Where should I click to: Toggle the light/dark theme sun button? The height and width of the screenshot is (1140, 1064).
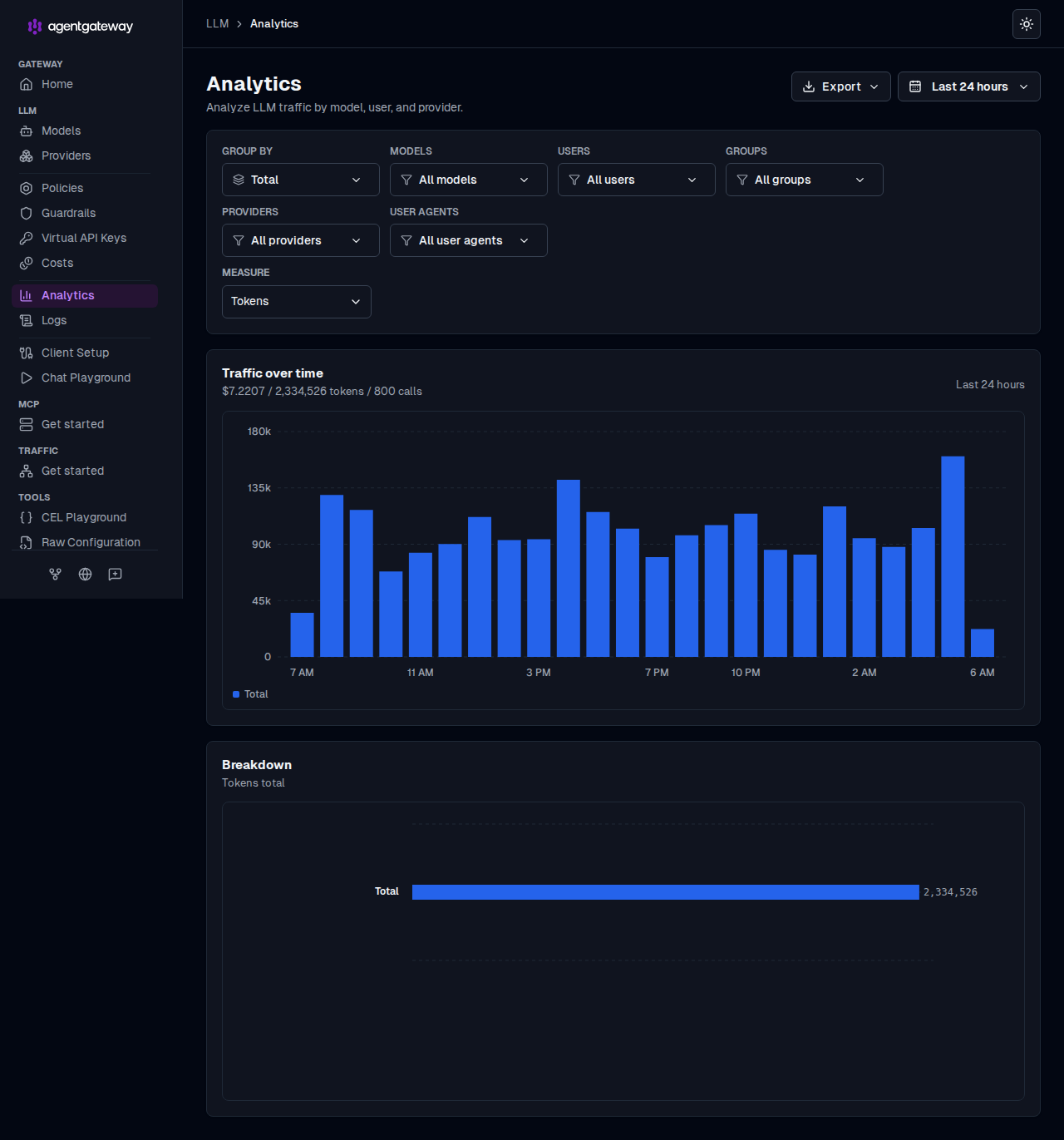pos(1027,24)
